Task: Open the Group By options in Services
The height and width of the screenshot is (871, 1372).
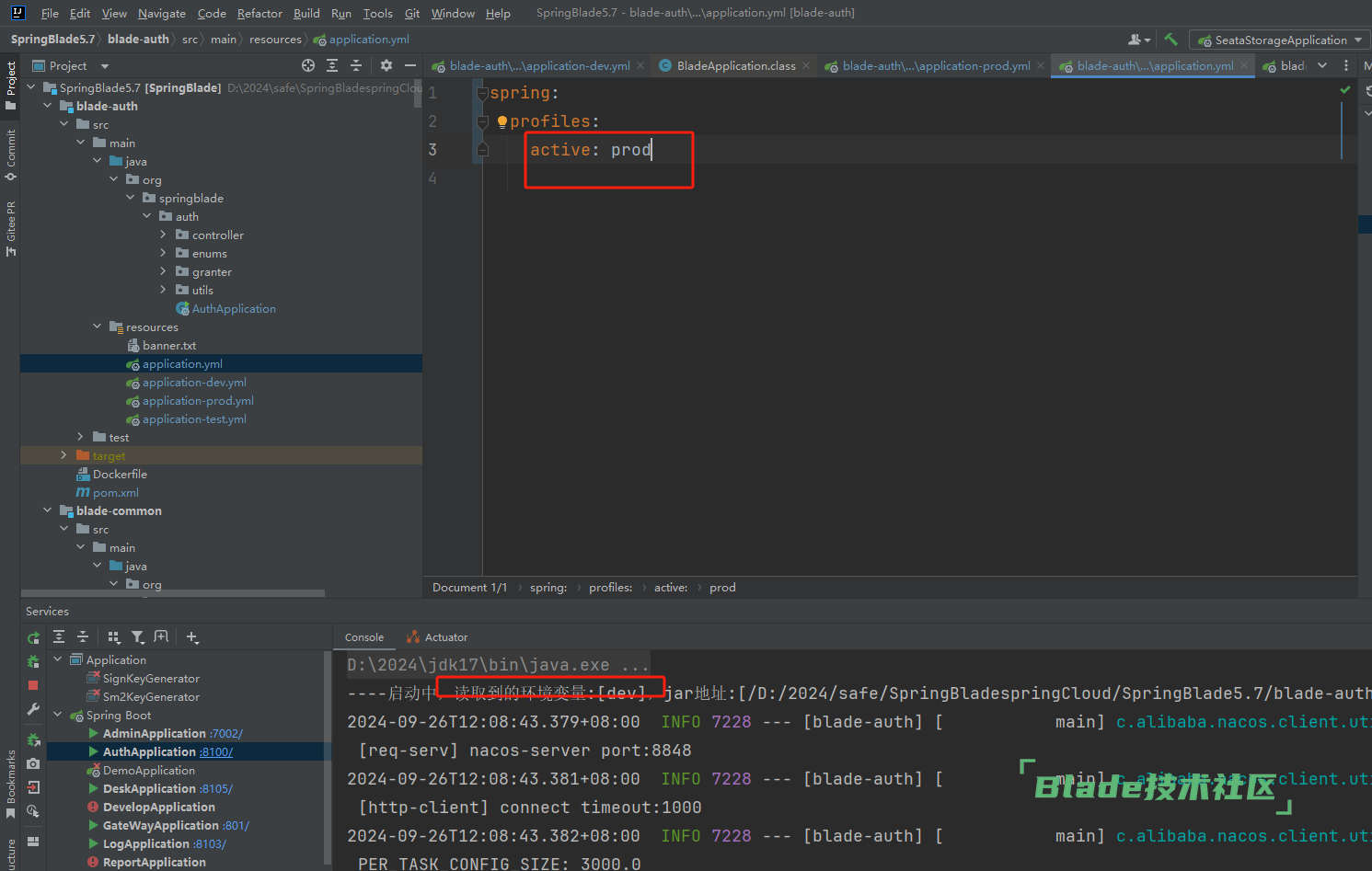Action: (114, 636)
